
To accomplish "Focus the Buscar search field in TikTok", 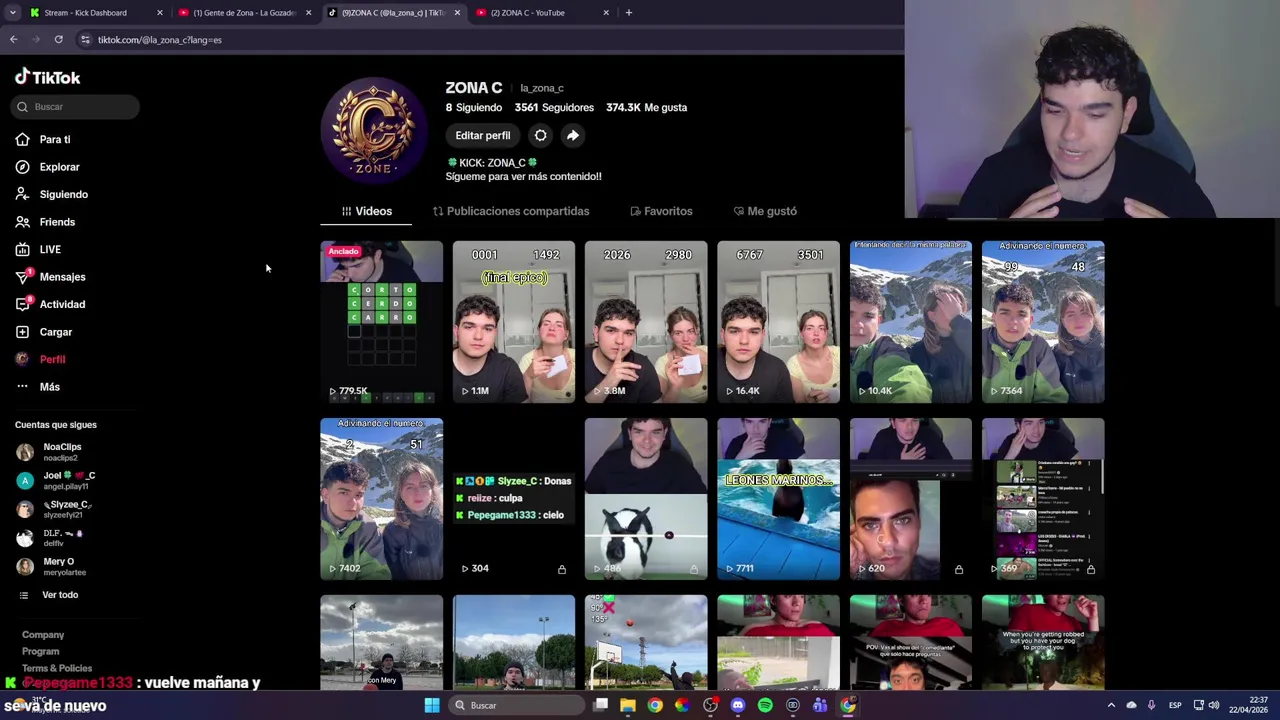I will [x=77, y=106].
